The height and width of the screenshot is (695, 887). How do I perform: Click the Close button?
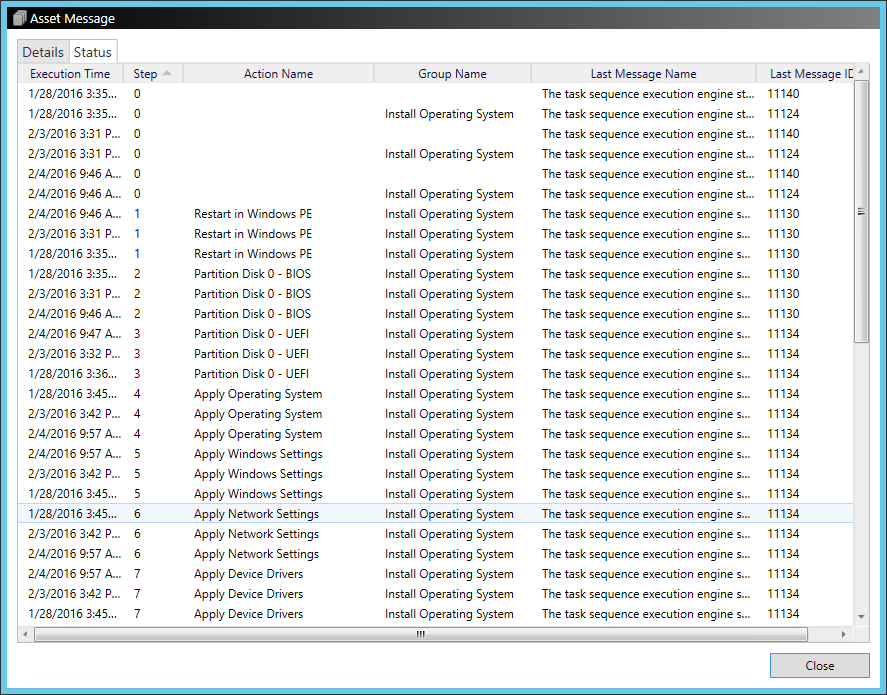tap(819, 665)
